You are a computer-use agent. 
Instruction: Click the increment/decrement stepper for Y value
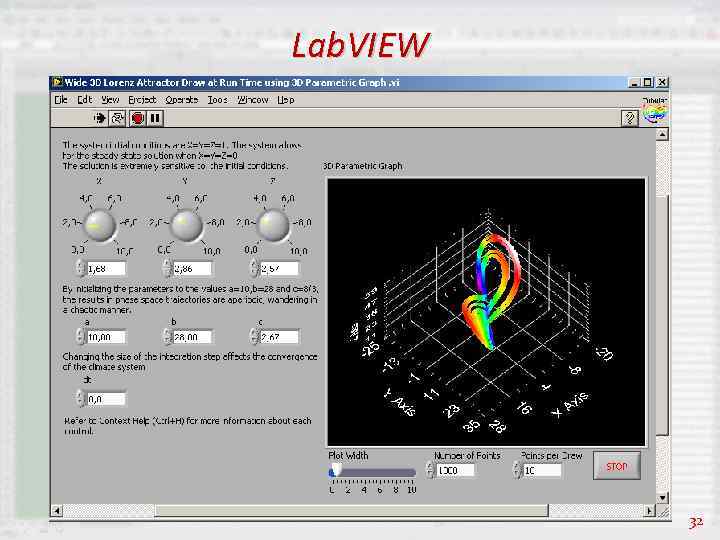click(167, 268)
